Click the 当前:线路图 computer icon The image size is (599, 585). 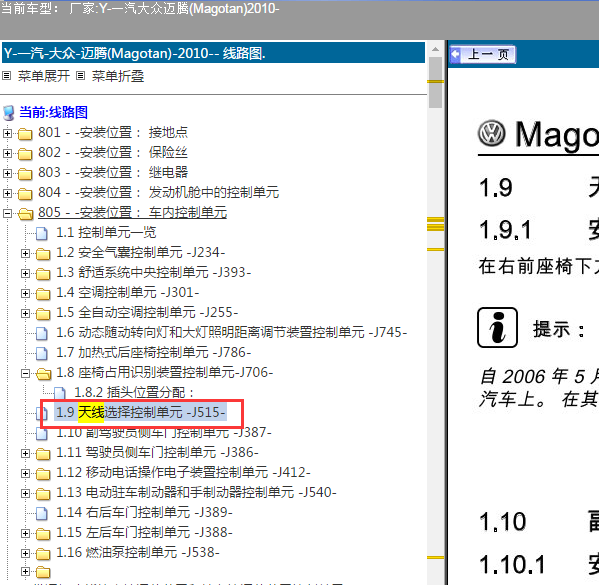coord(8,113)
